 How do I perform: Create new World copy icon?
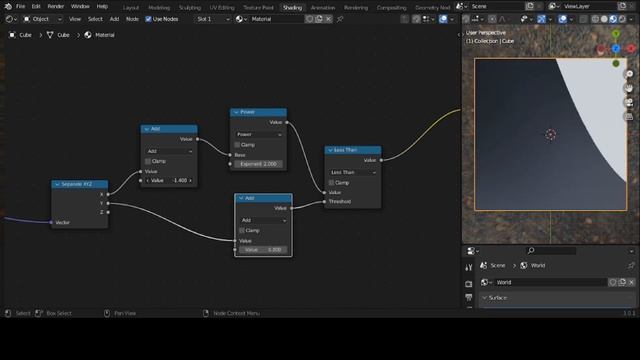[x=622, y=282]
